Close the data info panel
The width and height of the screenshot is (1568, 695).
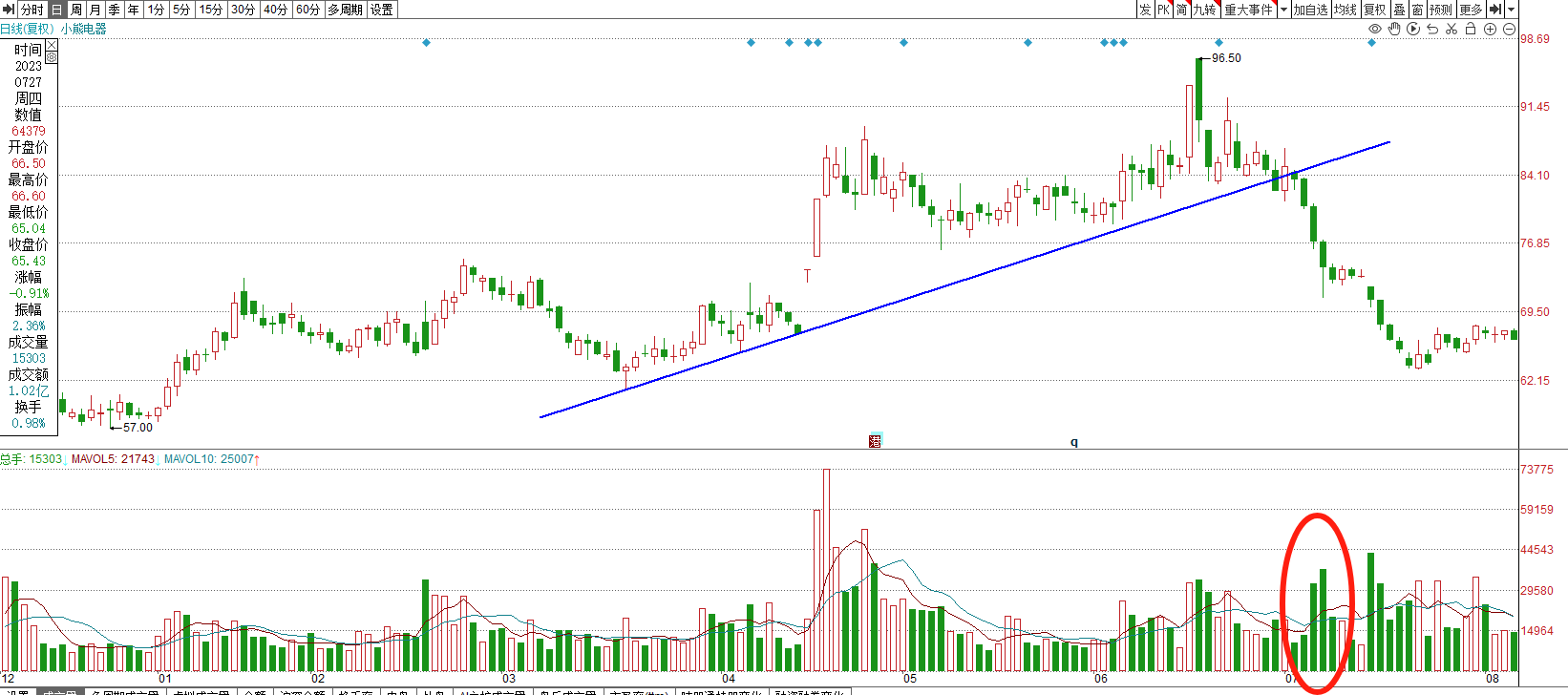point(52,45)
